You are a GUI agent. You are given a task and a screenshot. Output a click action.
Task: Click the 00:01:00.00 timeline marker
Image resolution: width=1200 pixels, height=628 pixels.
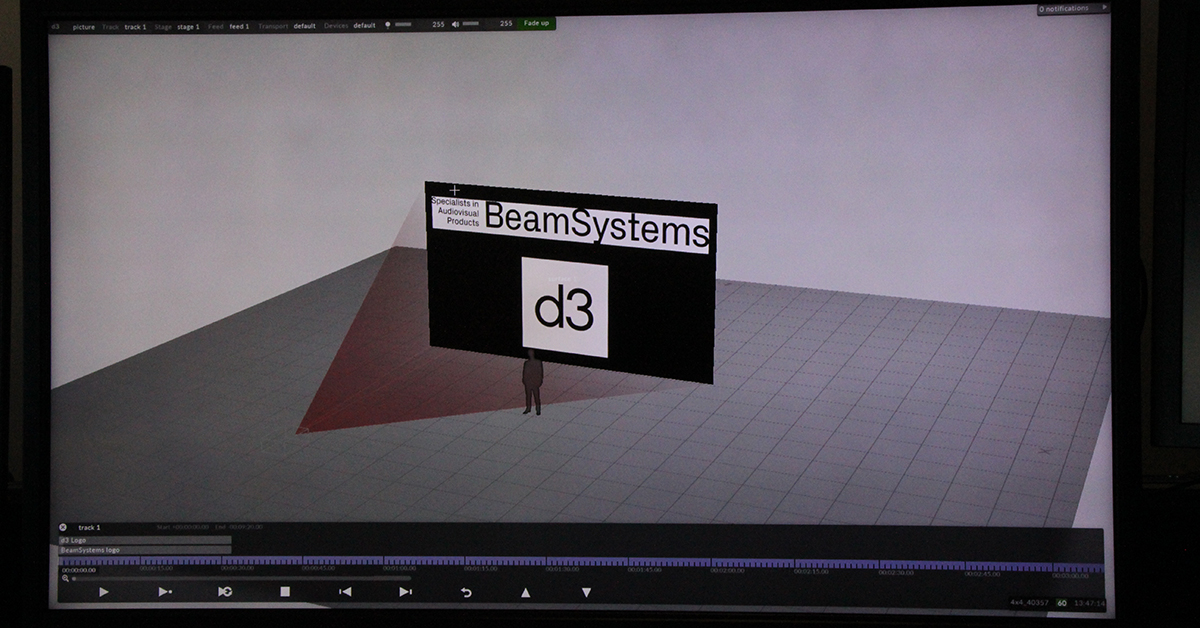pos(400,569)
